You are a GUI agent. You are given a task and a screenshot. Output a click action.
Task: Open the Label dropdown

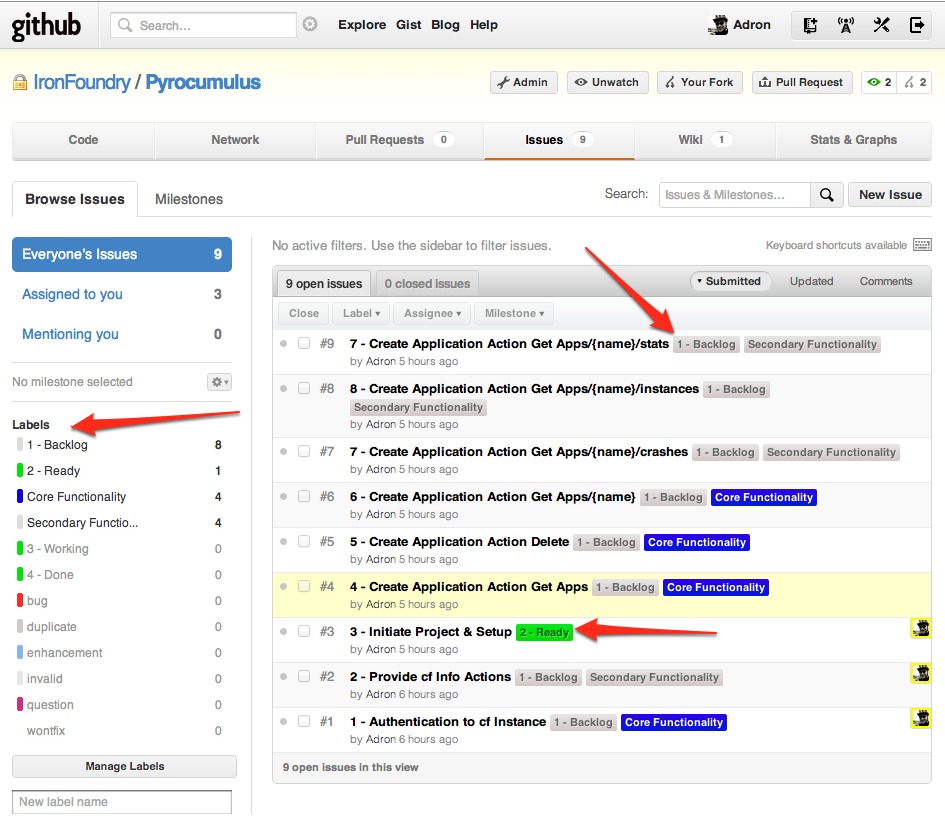361,313
